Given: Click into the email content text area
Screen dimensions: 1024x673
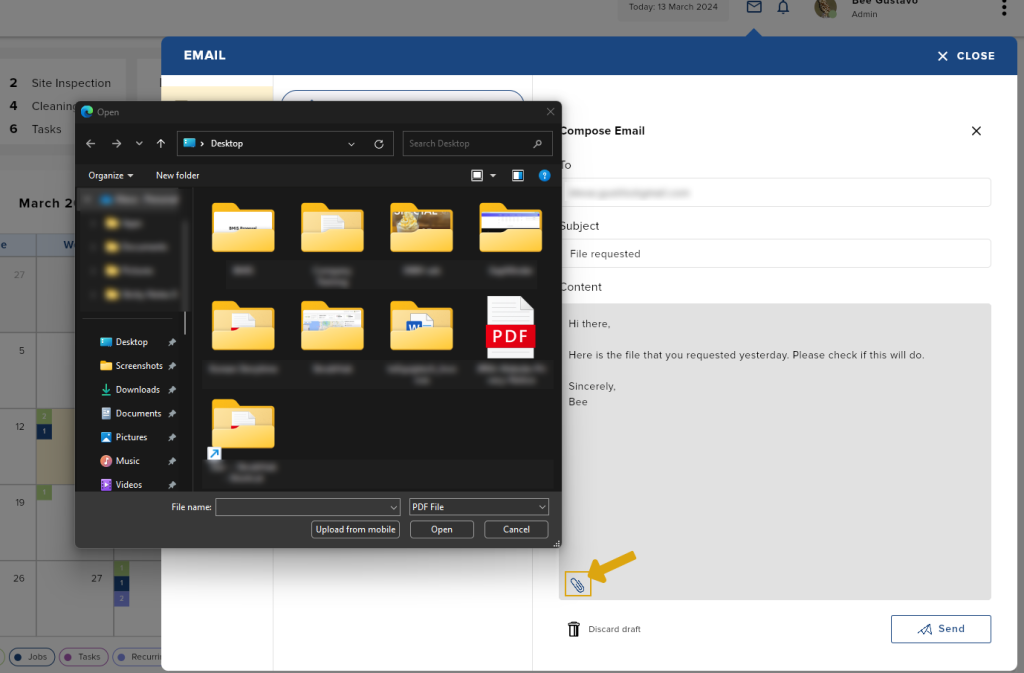Looking at the screenshot, I should coord(775,451).
